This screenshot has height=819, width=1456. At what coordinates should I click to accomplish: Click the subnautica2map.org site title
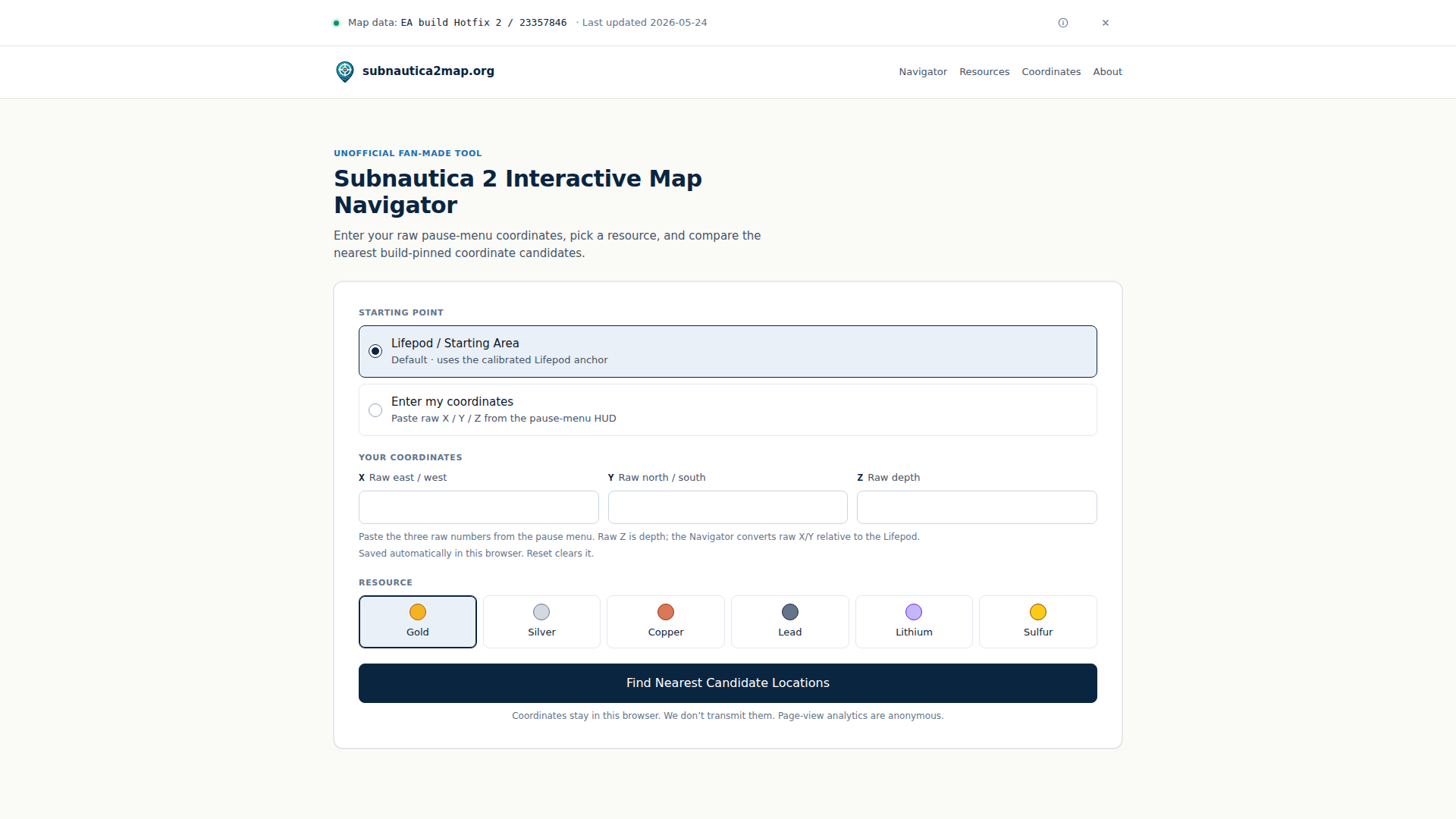click(428, 71)
